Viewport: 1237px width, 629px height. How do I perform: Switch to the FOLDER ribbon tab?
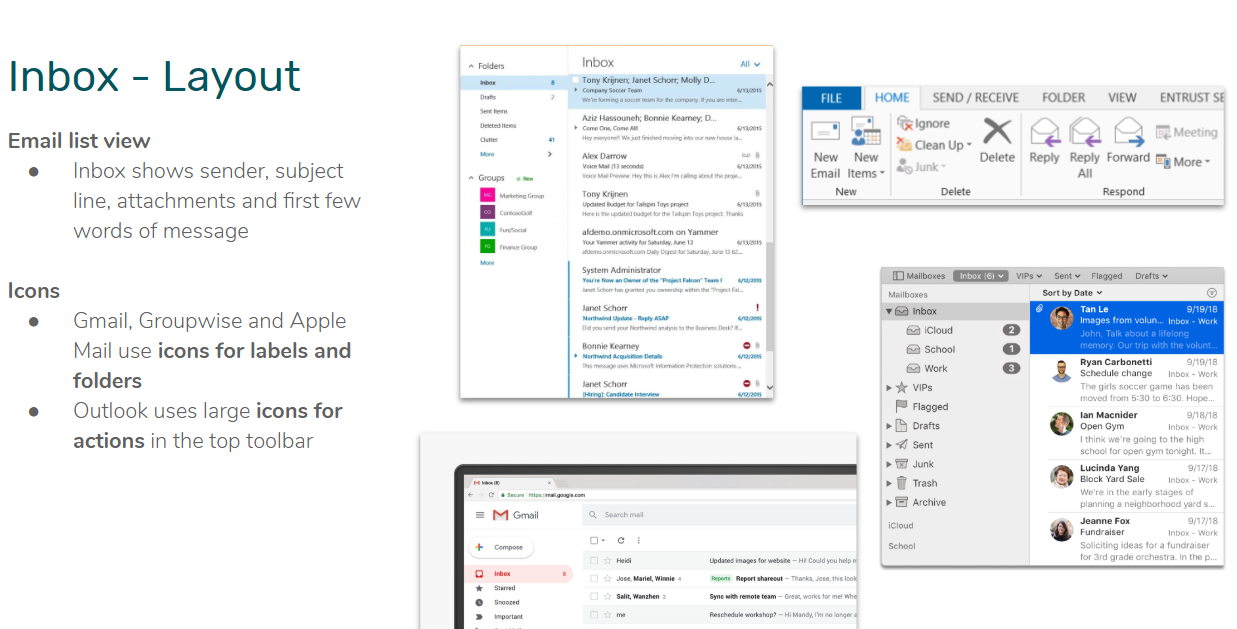tap(1063, 98)
